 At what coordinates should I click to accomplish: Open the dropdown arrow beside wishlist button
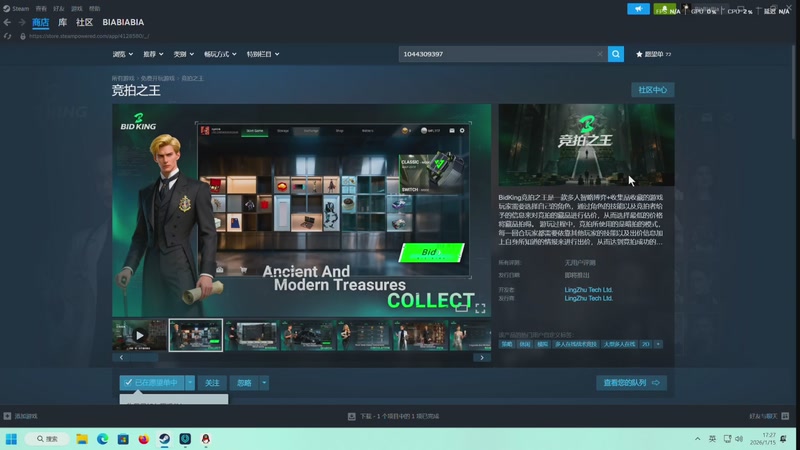190,383
